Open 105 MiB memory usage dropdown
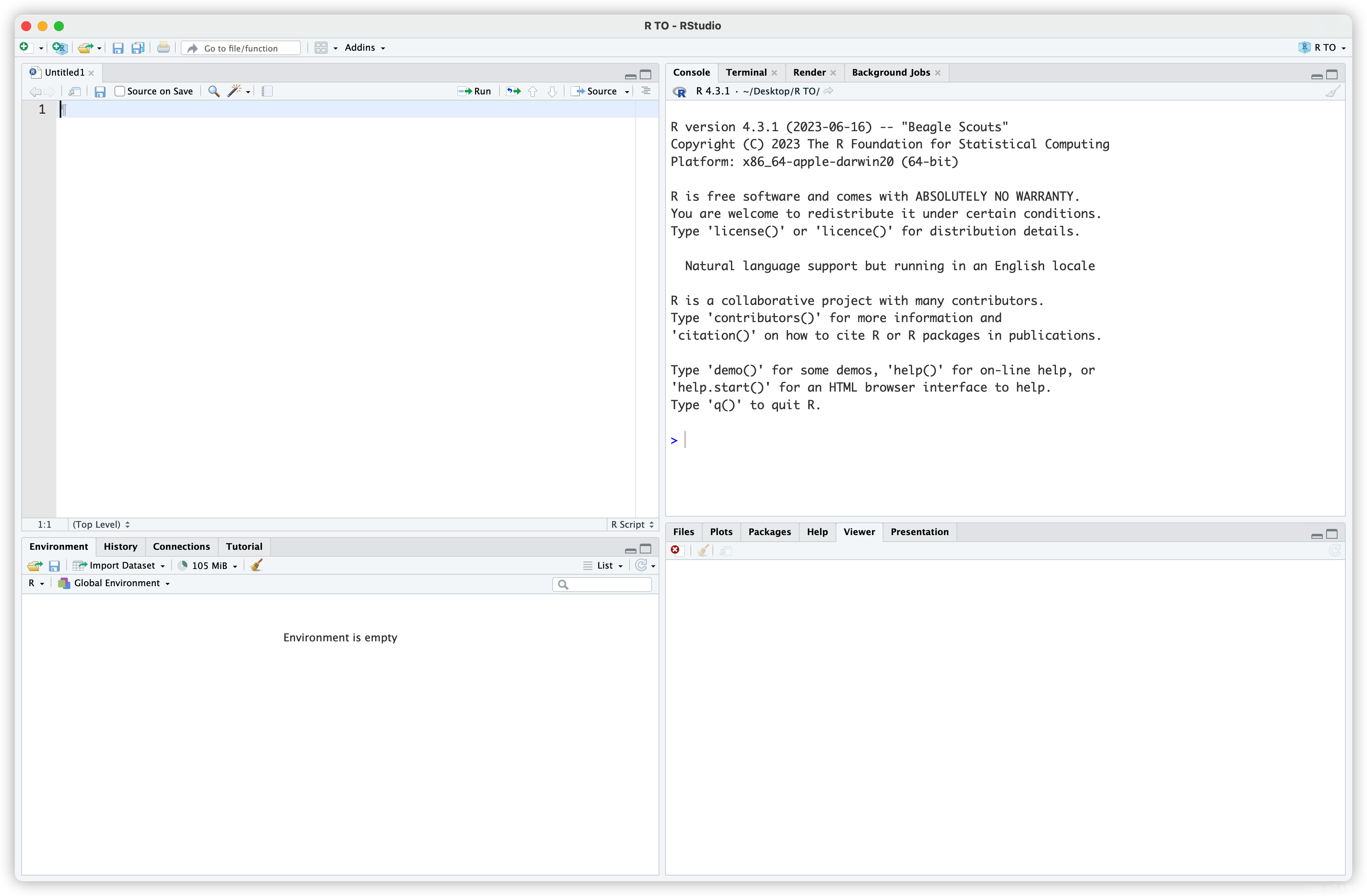Image resolution: width=1367 pixels, height=896 pixels. (x=207, y=566)
